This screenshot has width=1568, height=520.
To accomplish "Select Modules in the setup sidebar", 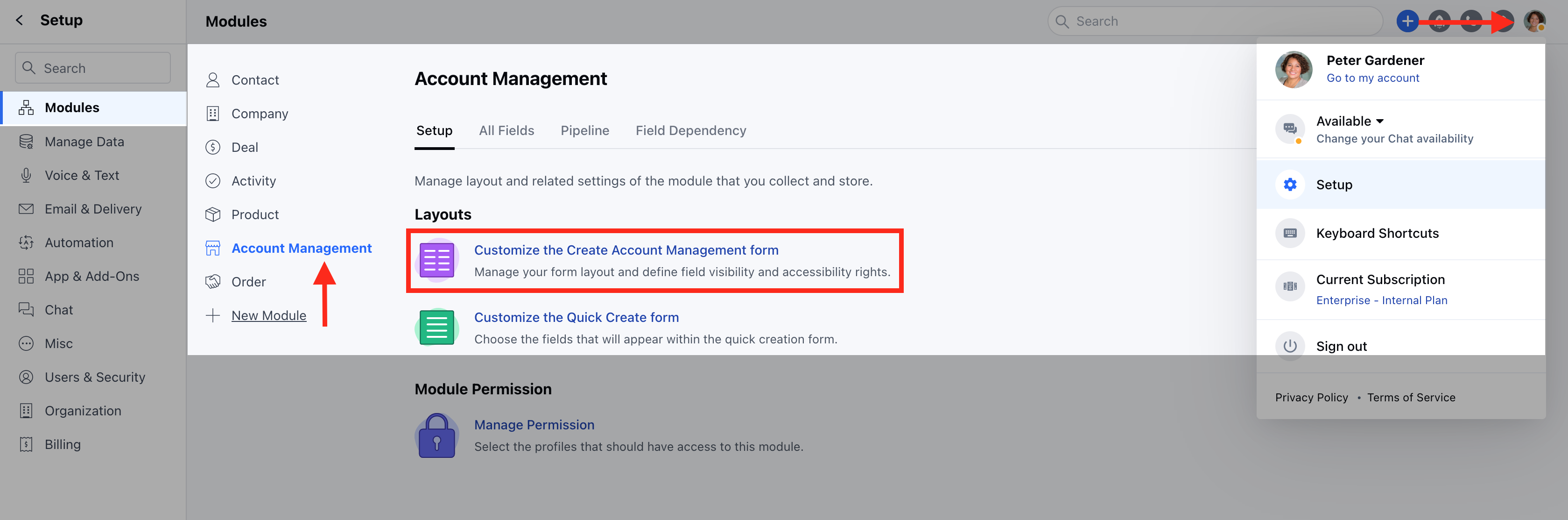I will (93, 108).
